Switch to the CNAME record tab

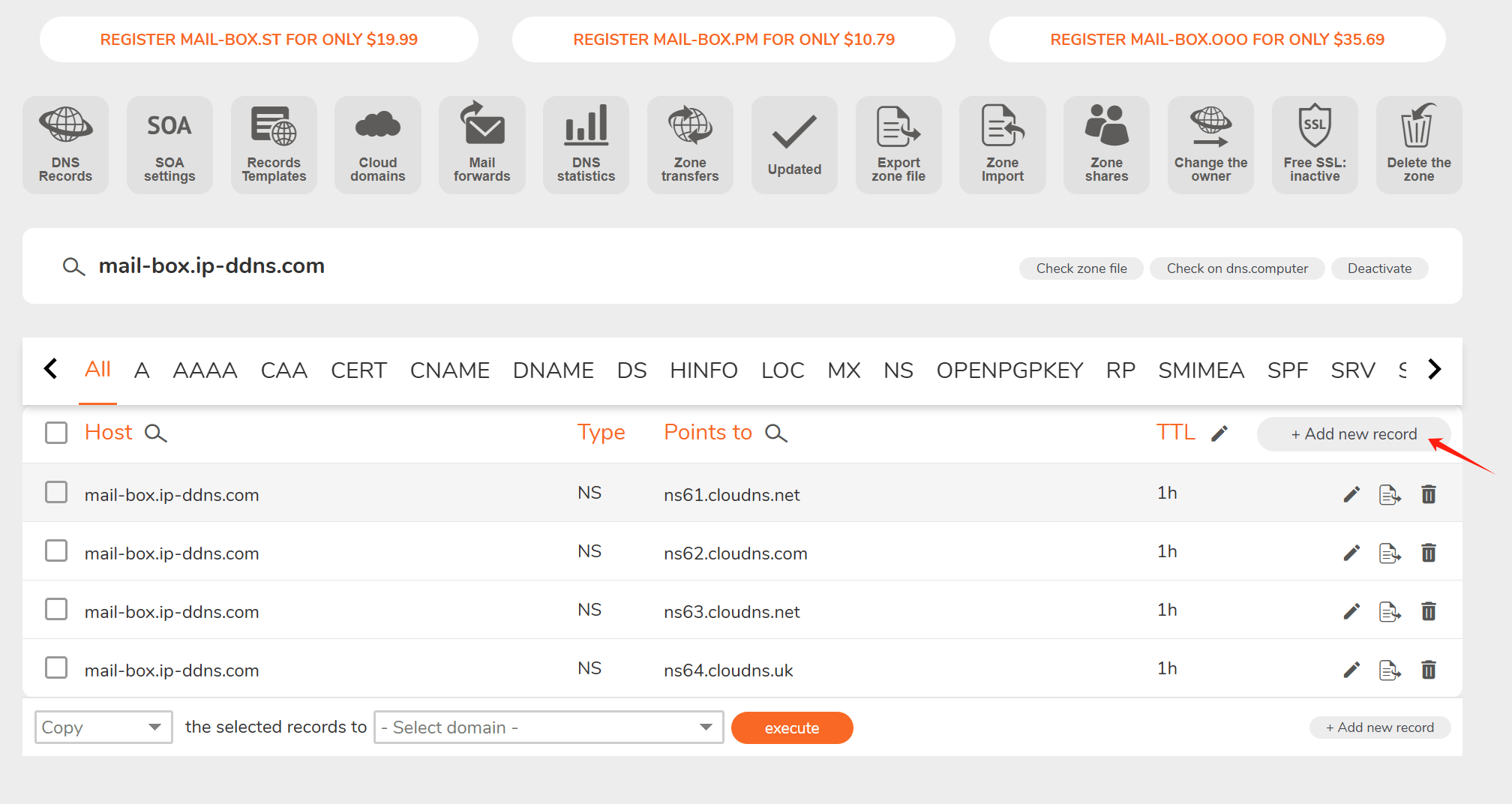click(449, 370)
